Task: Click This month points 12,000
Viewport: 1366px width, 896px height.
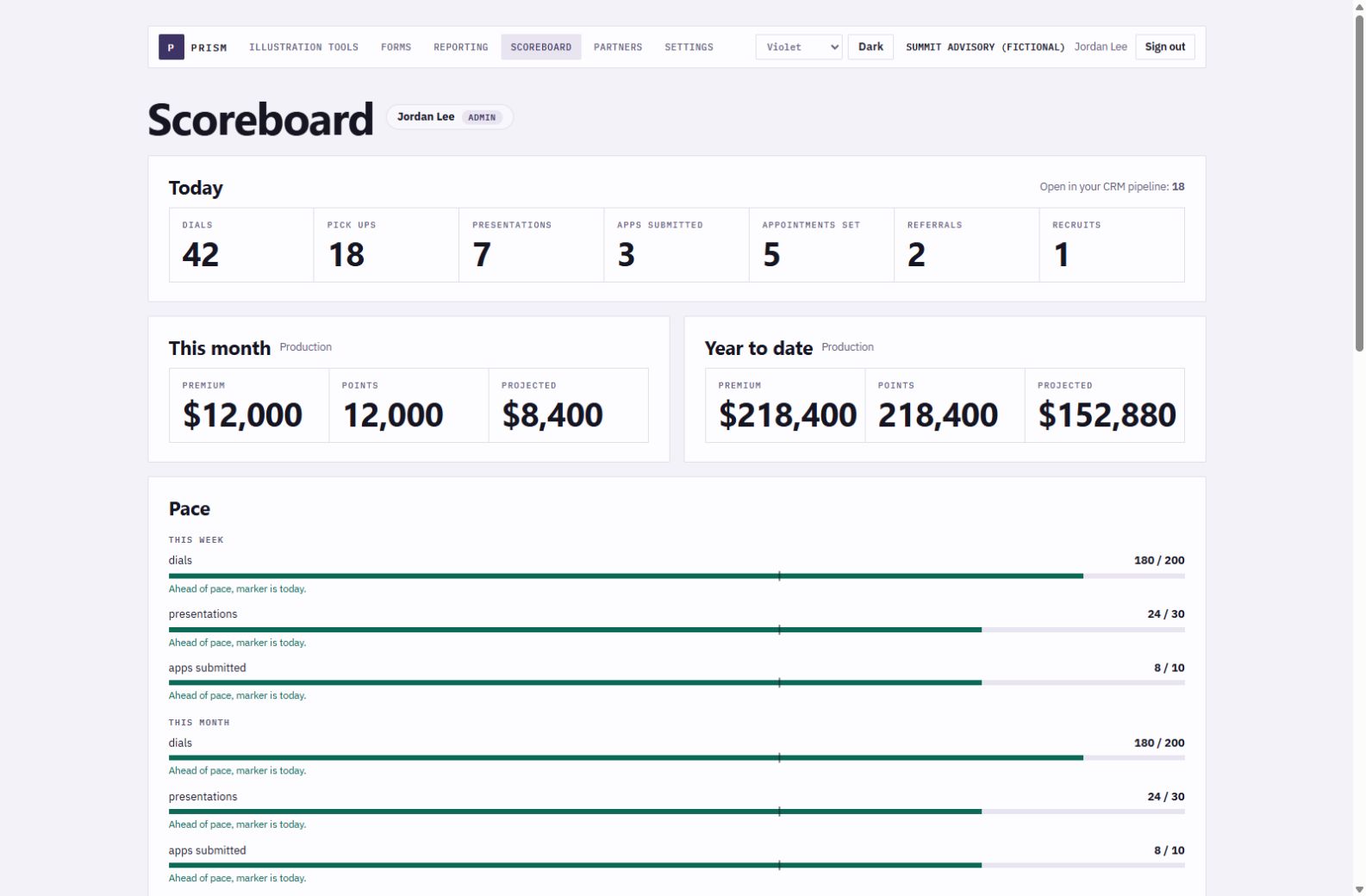Action: pos(409,406)
